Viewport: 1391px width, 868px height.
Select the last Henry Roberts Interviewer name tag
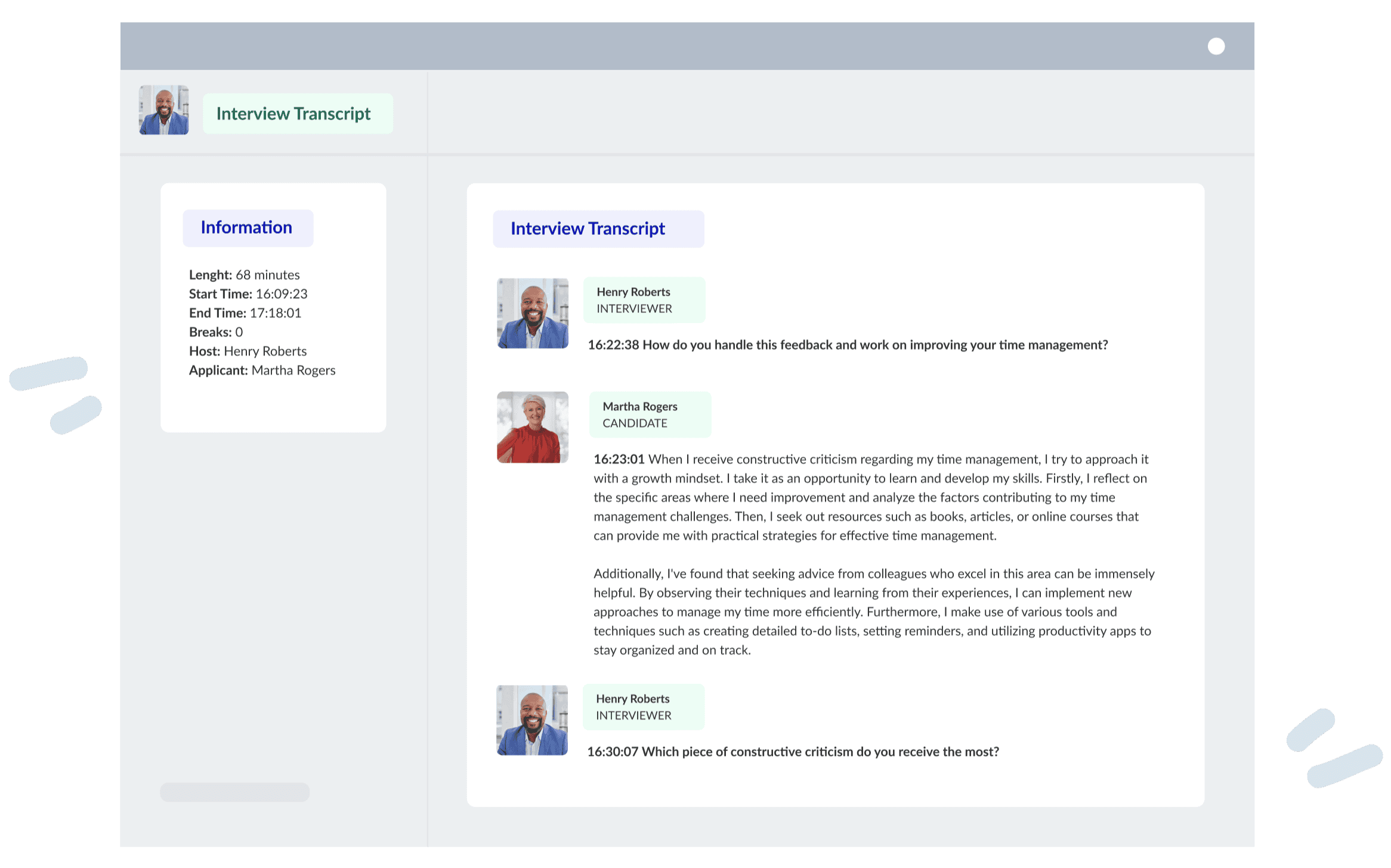tap(643, 707)
